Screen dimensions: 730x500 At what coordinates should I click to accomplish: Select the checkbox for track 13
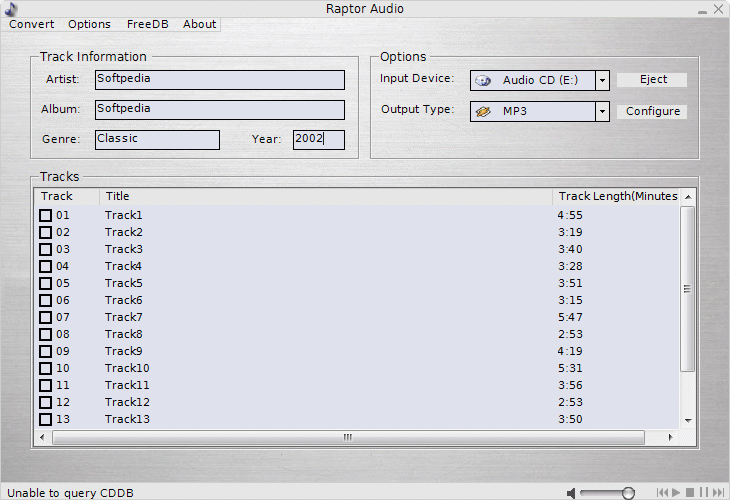point(46,419)
